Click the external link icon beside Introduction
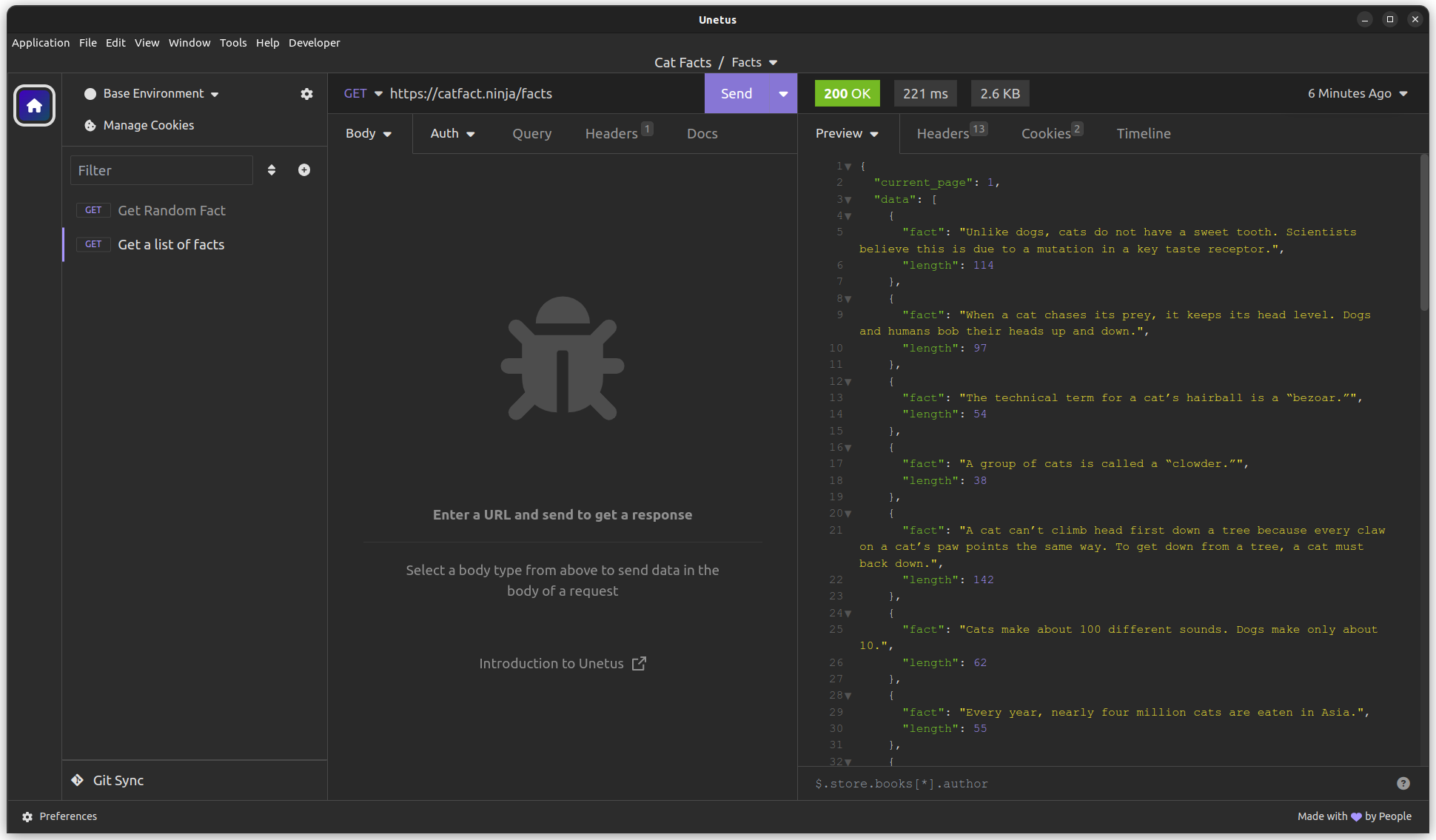The height and width of the screenshot is (840, 1436). (x=639, y=663)
